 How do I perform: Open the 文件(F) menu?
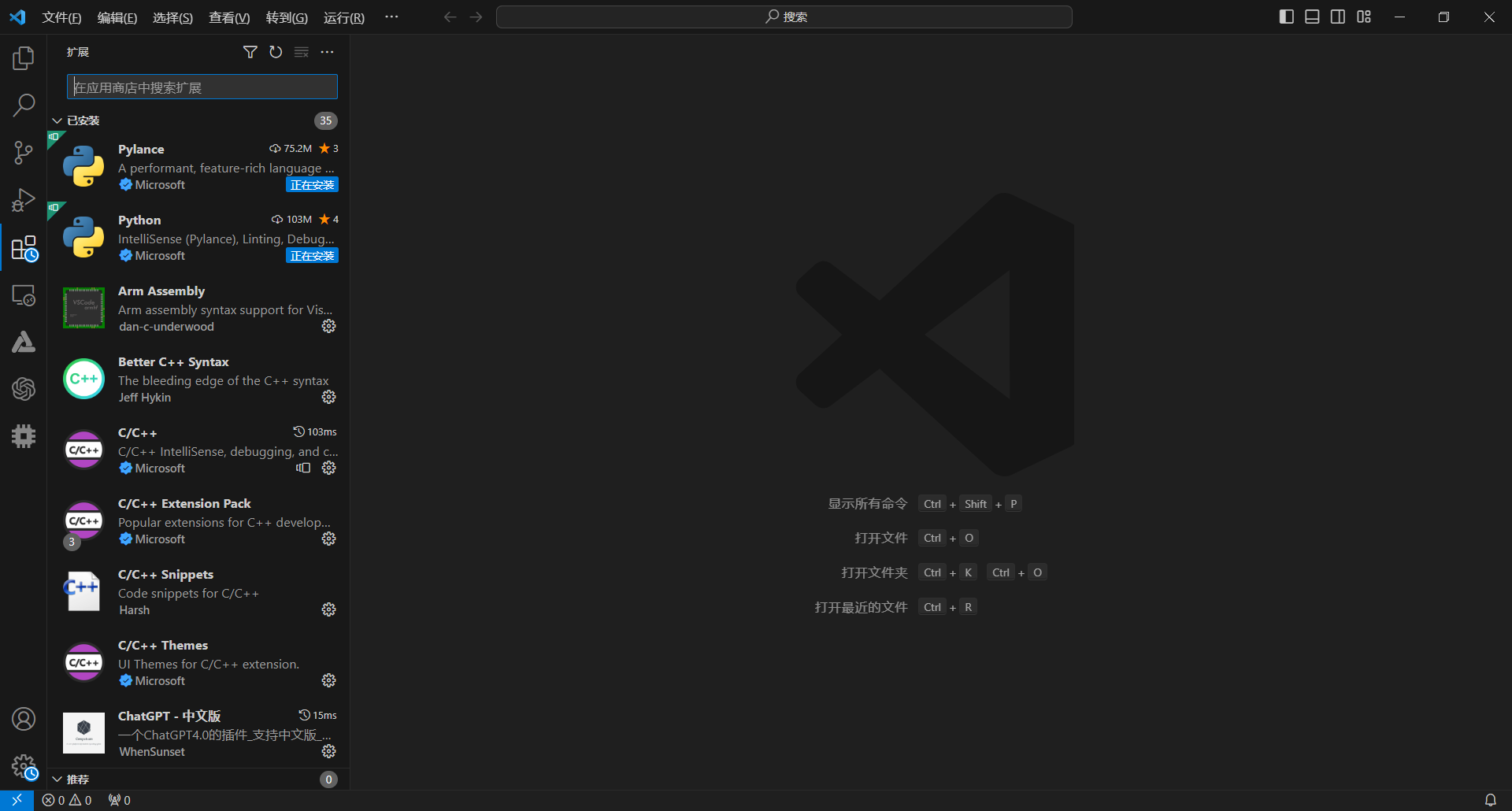tap(61, 17)
